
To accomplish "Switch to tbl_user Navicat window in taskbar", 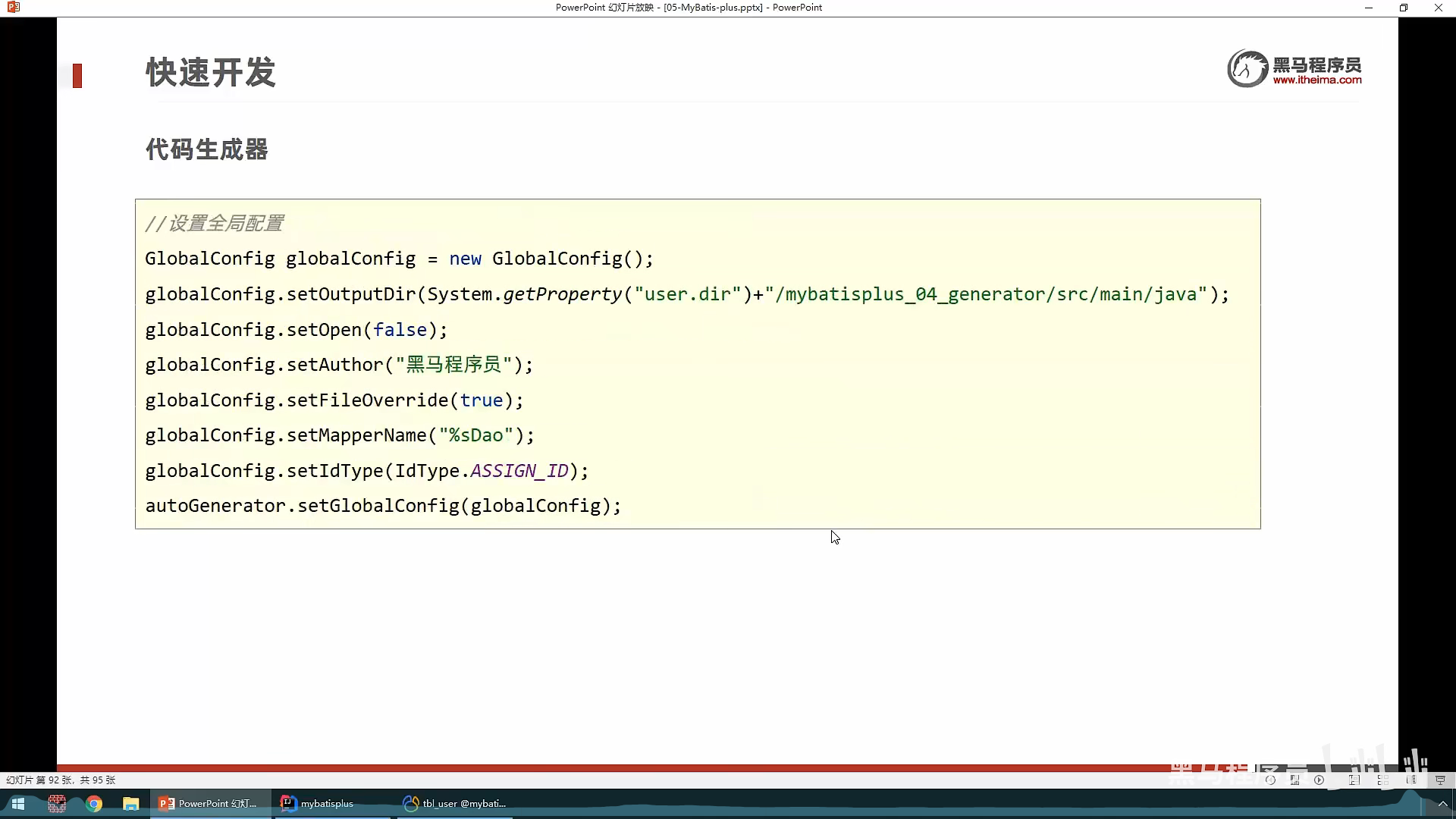I will pyautogui.click(x=455, y=804).
